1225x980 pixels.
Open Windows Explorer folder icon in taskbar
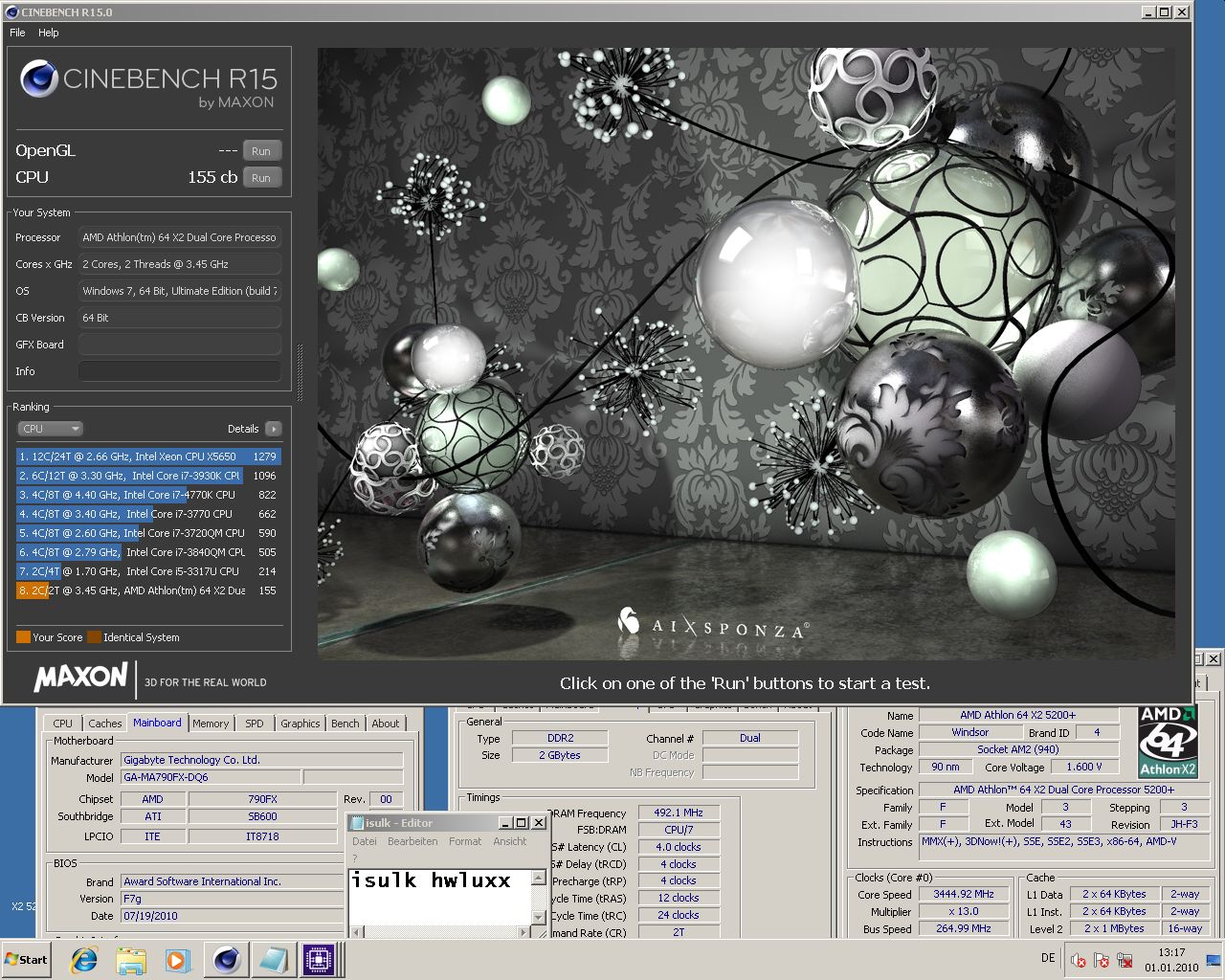coord(130,960)
